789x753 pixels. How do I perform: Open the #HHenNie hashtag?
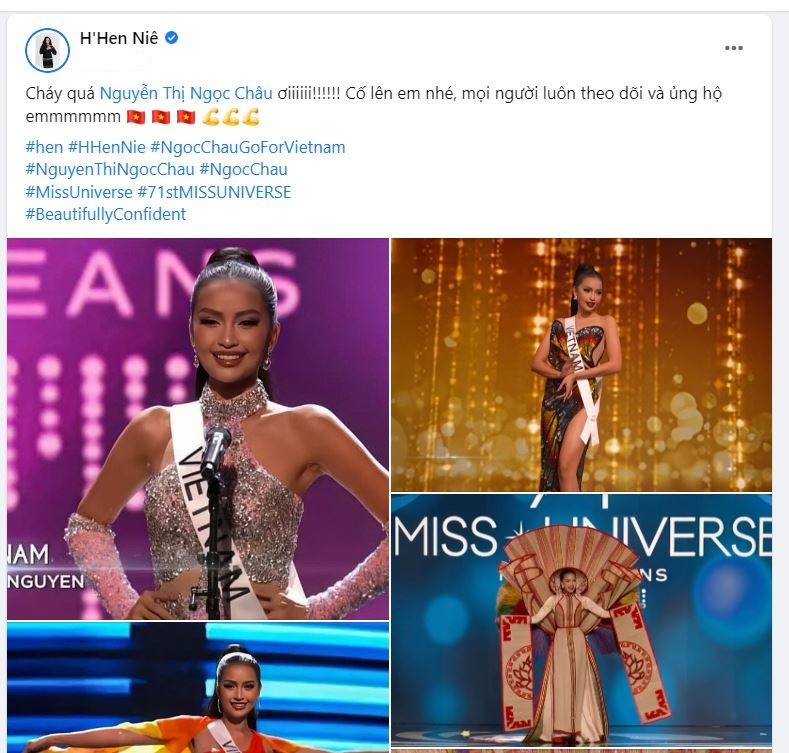pyautogui.click(x=107, y=147)
